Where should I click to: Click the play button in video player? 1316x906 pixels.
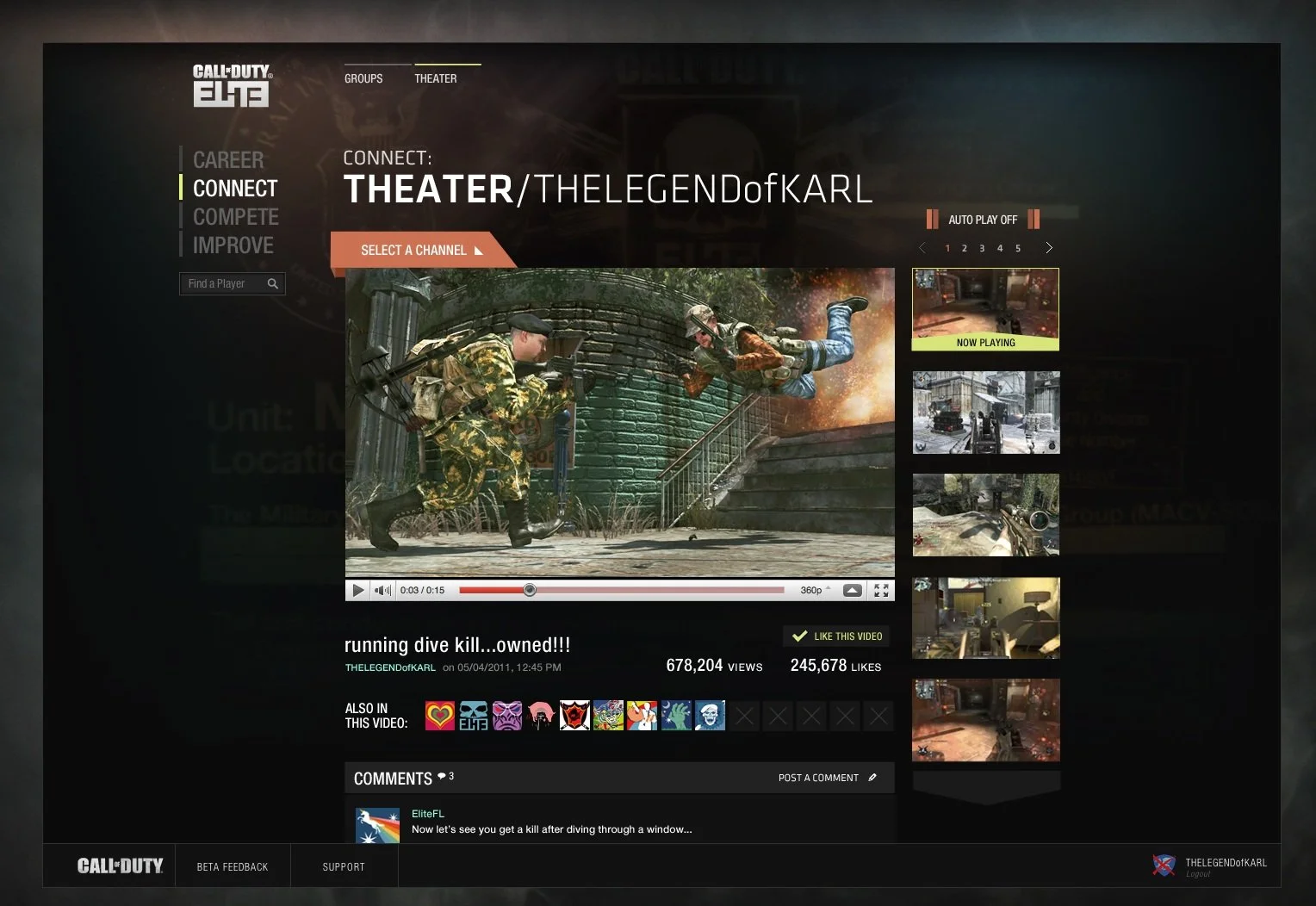pos(357,590)
